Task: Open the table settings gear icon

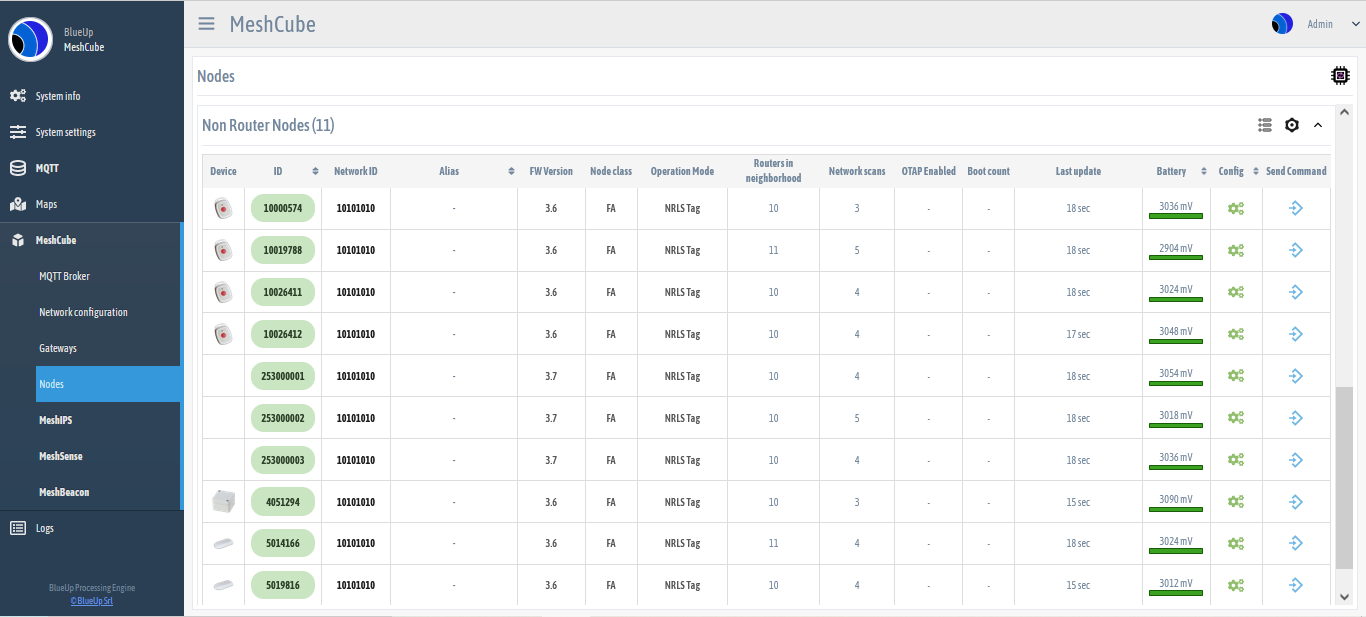Action: click(x=1291, y=125)
